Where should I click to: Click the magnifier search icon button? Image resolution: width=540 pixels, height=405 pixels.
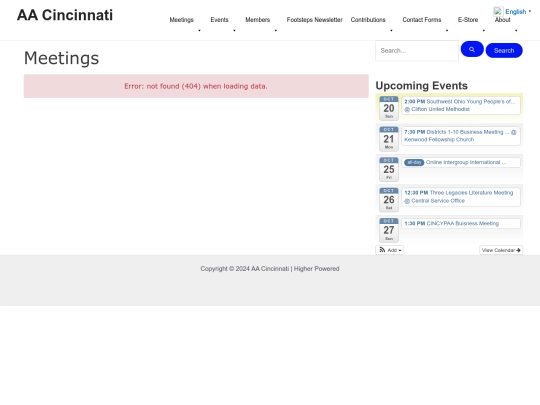click(472, 49)
